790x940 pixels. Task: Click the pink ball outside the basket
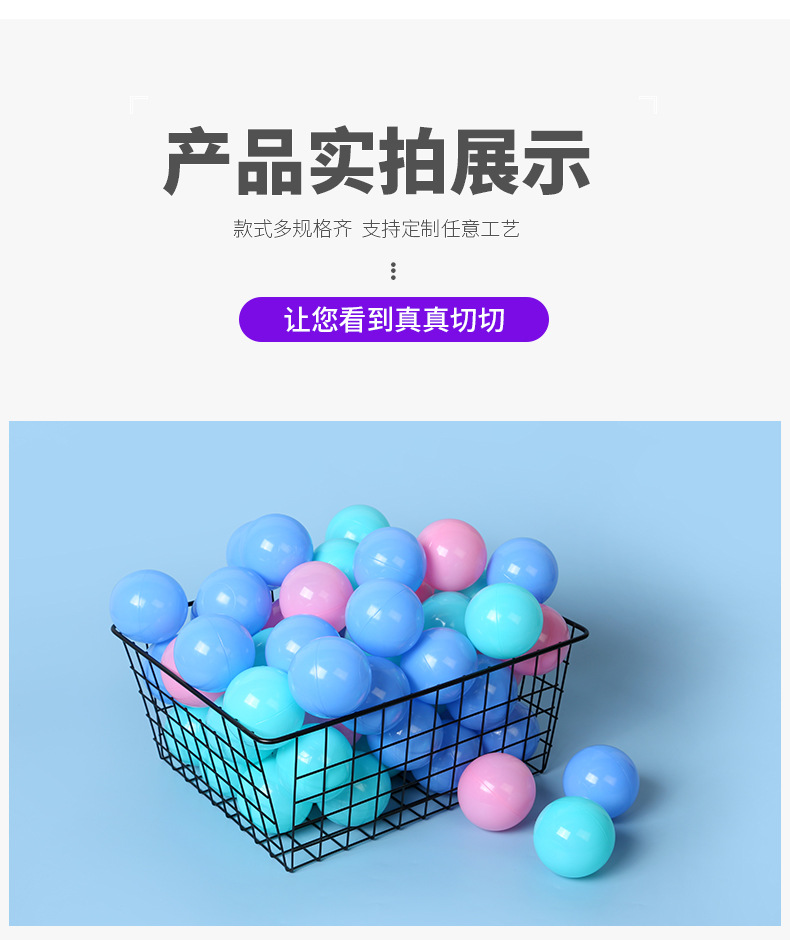496,791
